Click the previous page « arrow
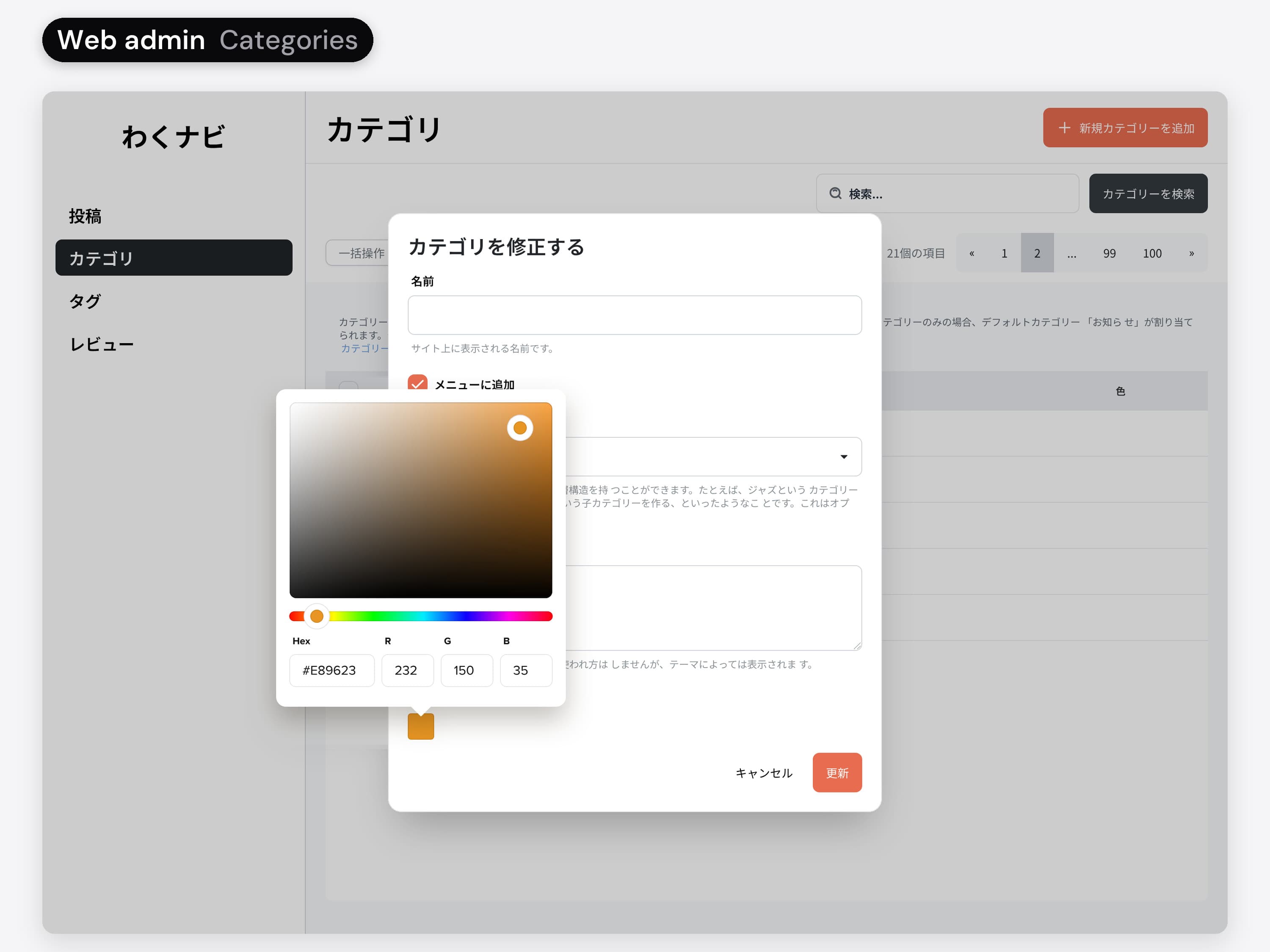Screen dimensions: 1270x952 pyautogui.click(x=972, y=253)
